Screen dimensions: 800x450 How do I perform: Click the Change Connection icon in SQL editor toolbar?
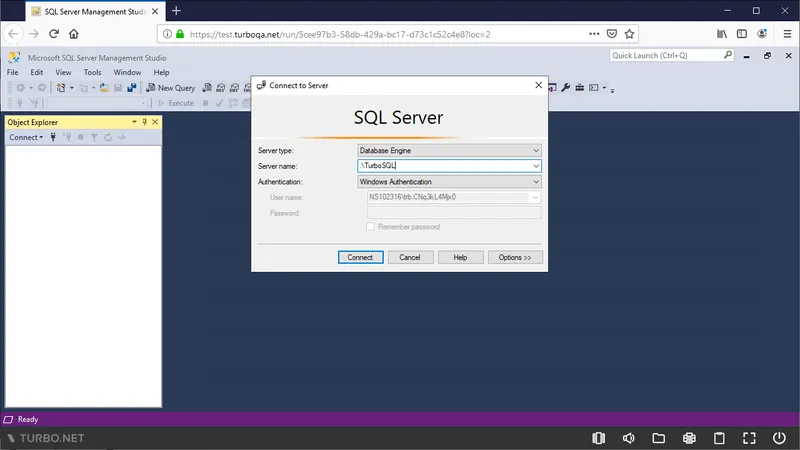tap(34, 103)
